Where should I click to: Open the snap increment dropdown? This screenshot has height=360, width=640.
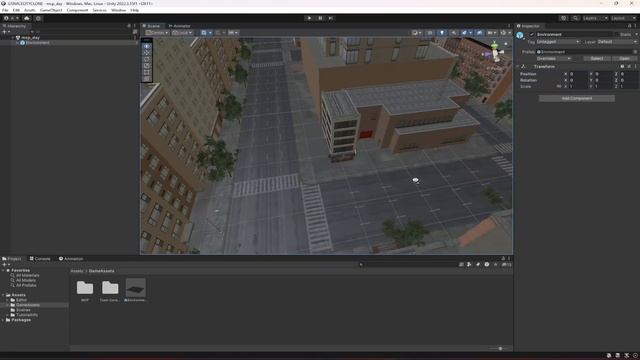233,33
